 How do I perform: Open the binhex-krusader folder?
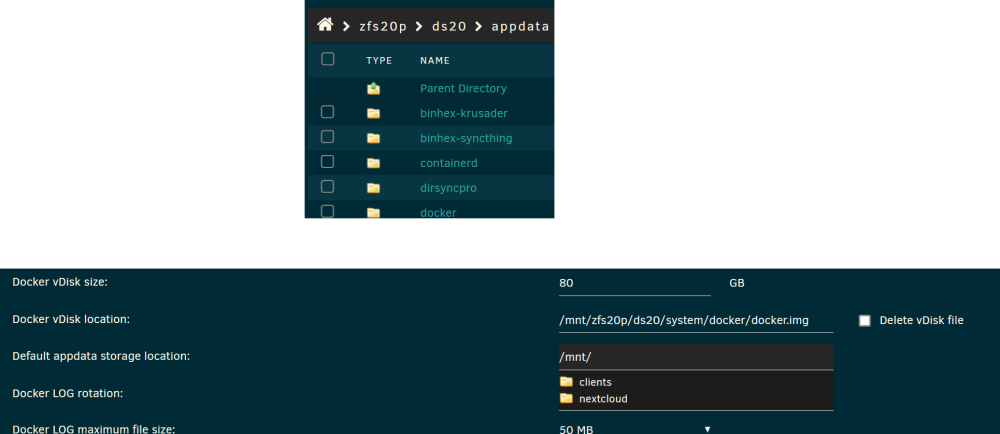[x=464, y=113]
